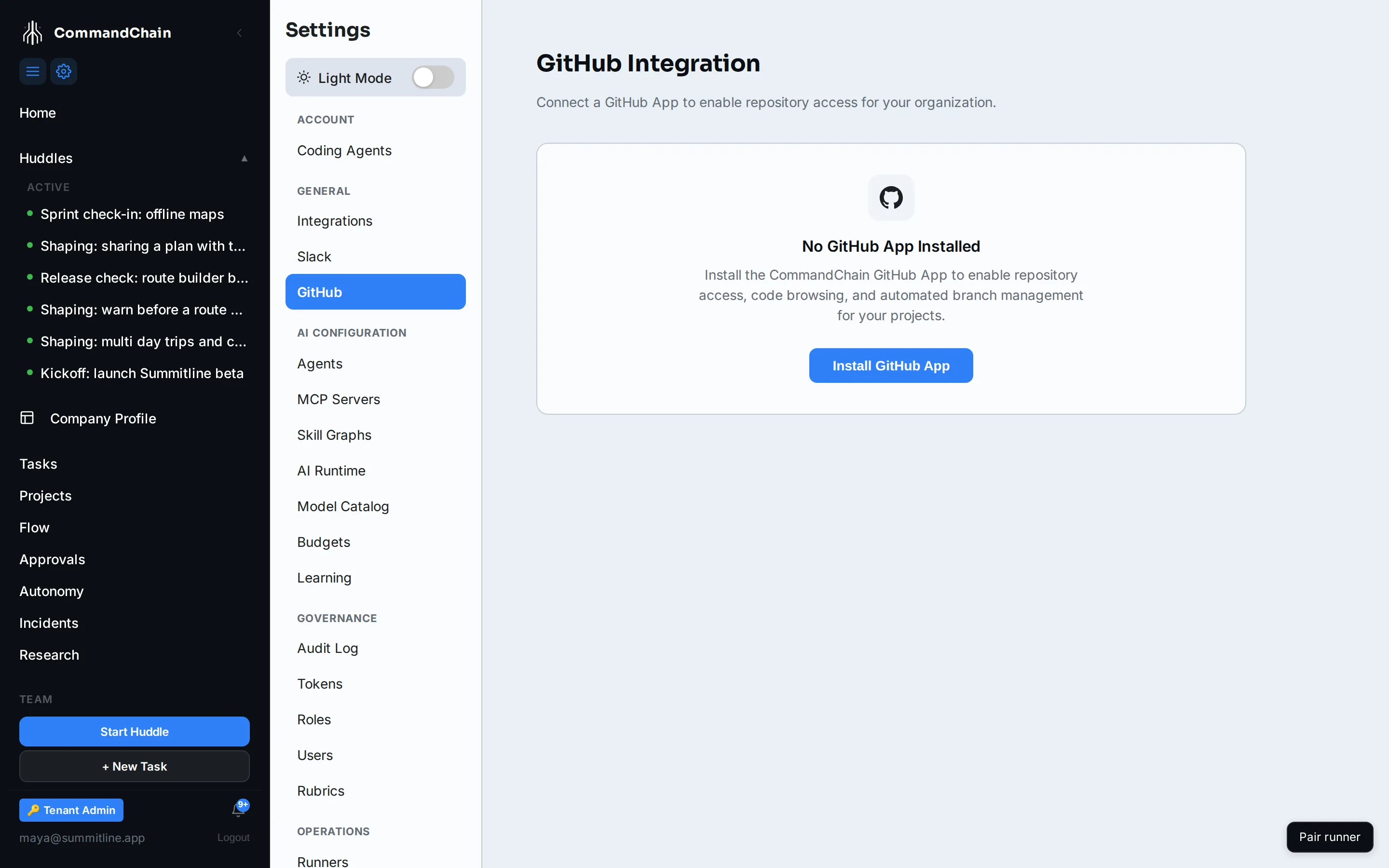Open the Incidents section
1389x868 pixels.
point(49,623)
